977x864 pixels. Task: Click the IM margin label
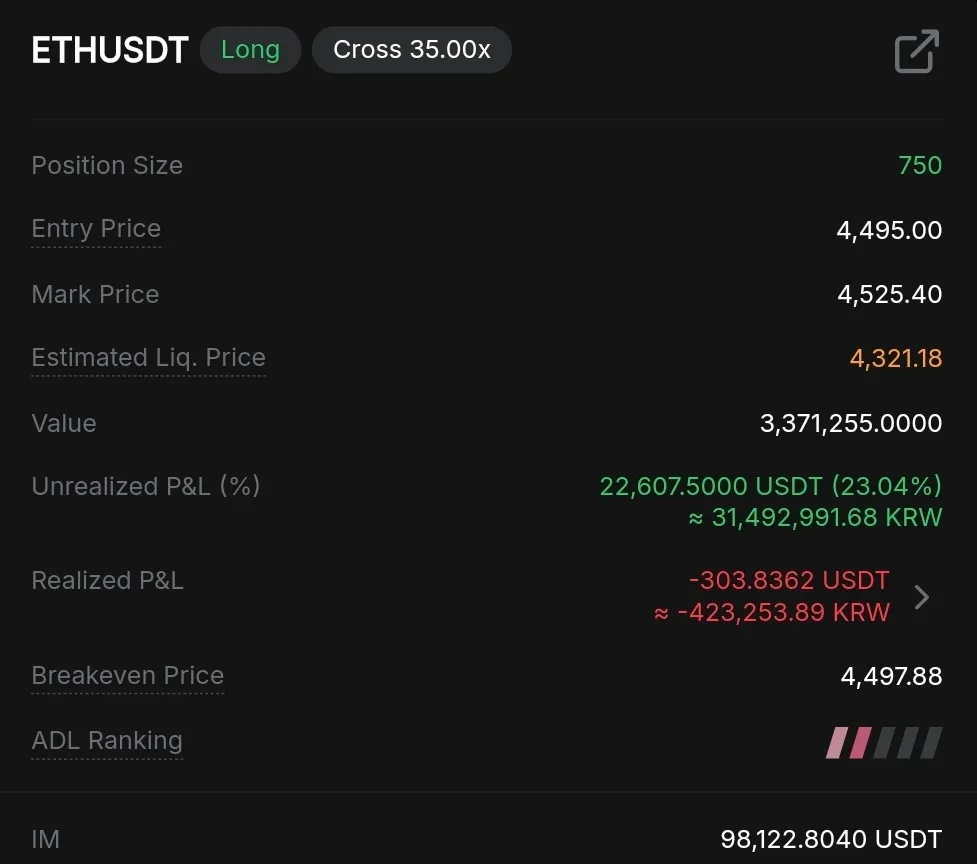pos(46,839)
